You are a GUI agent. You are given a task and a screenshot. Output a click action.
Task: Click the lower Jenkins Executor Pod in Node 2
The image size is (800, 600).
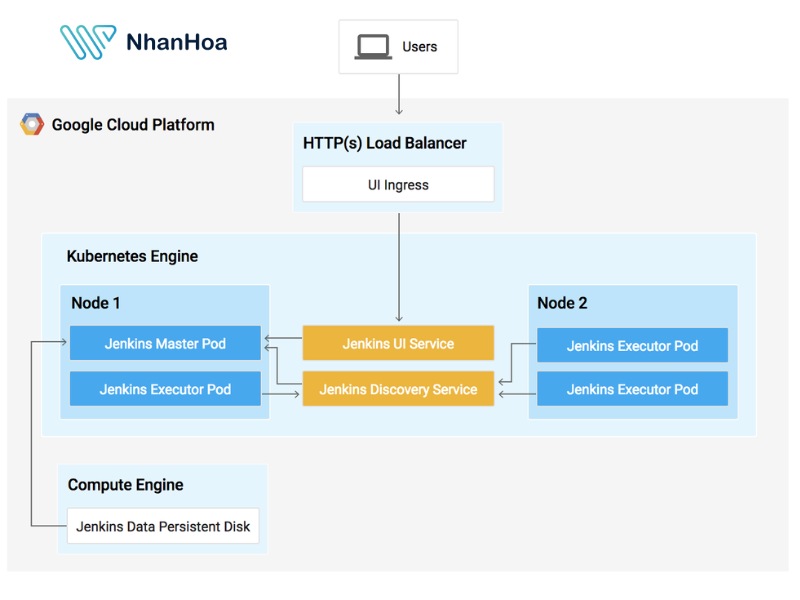pyautogui.click(x=633, y=389)
